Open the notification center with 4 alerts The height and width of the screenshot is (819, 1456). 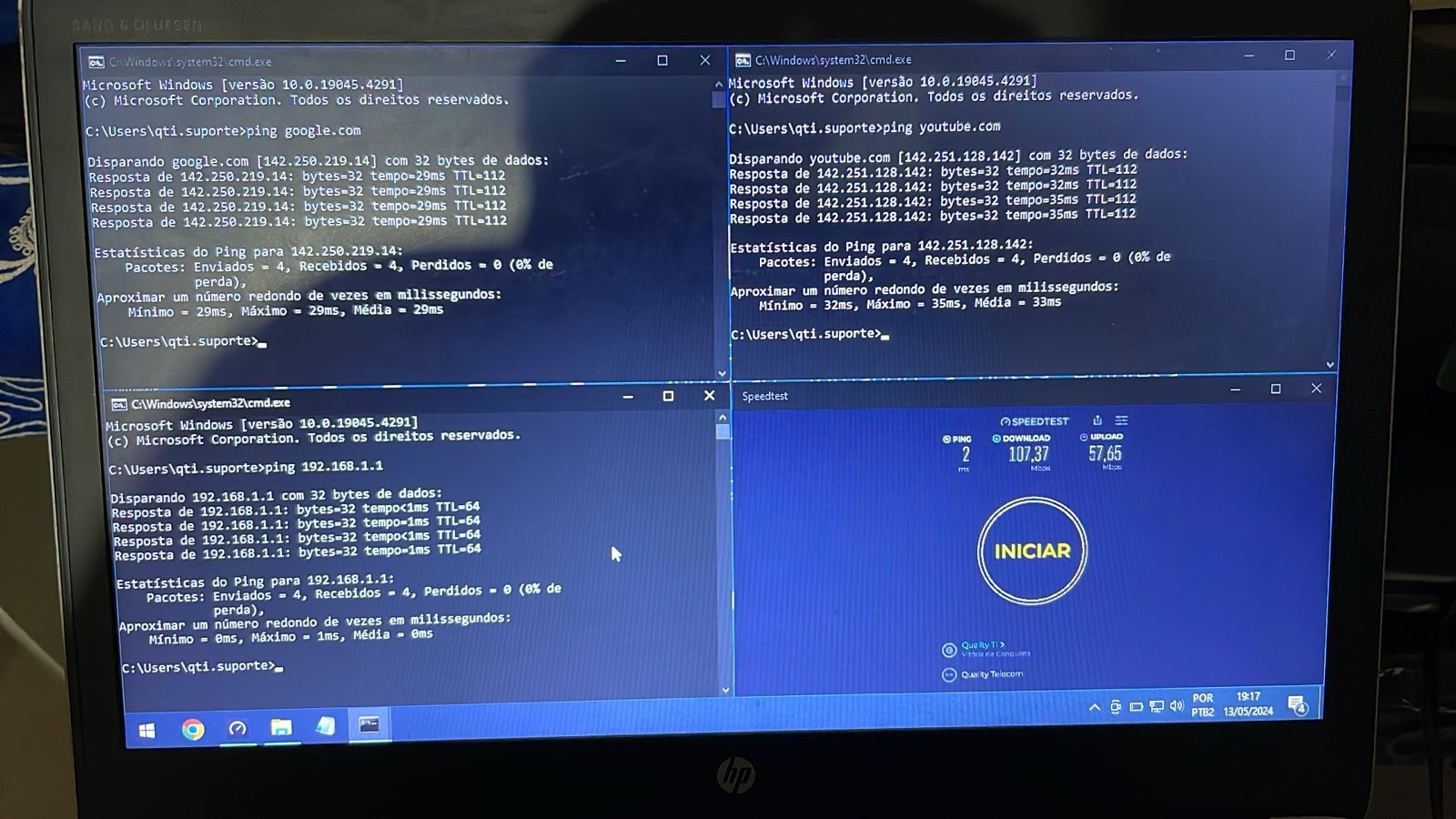coord(1298,704)
